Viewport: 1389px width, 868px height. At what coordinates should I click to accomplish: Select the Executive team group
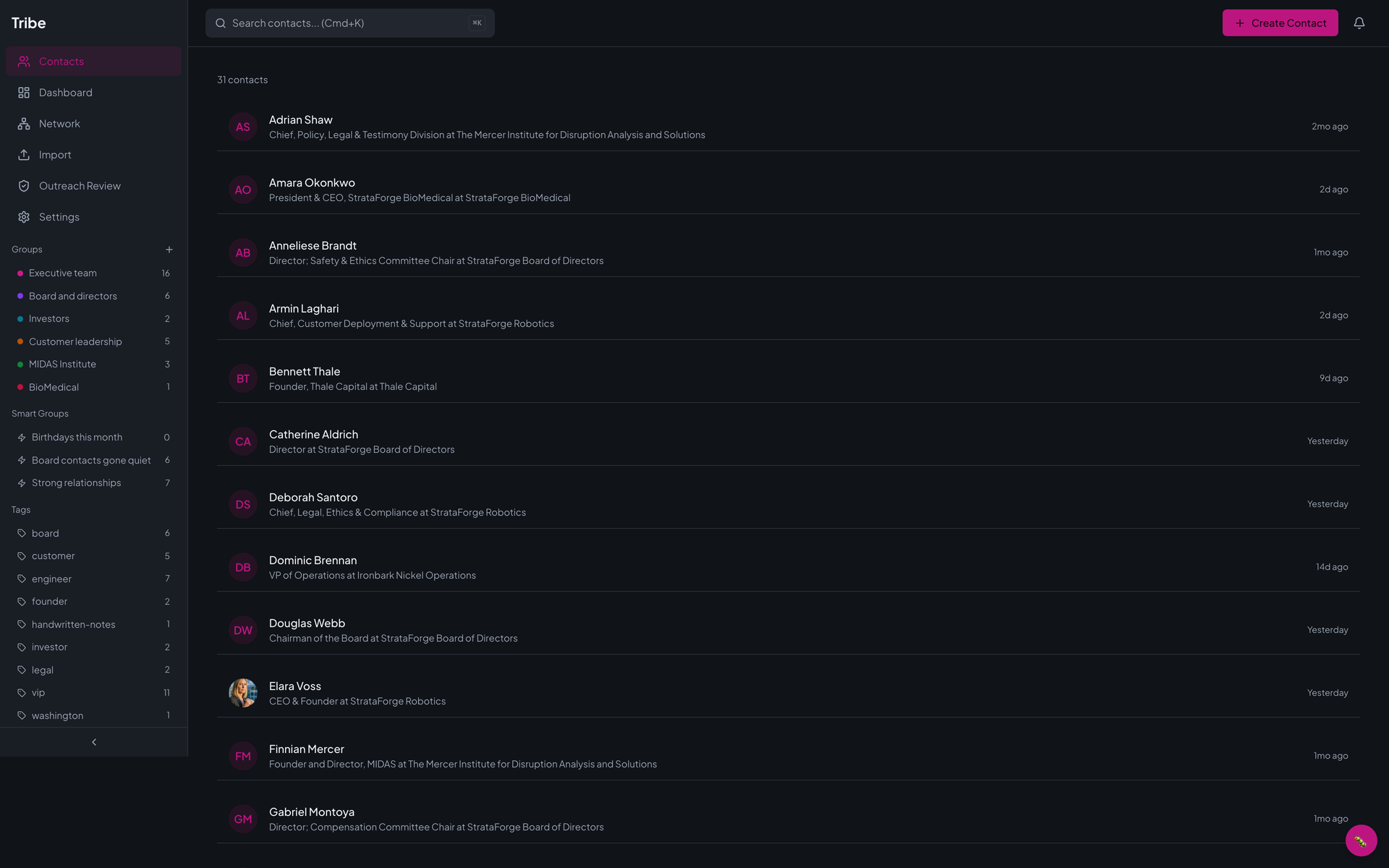(93, 273)
